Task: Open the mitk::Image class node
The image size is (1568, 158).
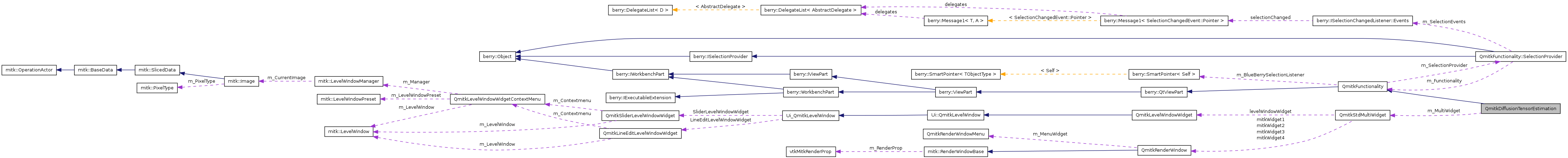Action: 242,81
